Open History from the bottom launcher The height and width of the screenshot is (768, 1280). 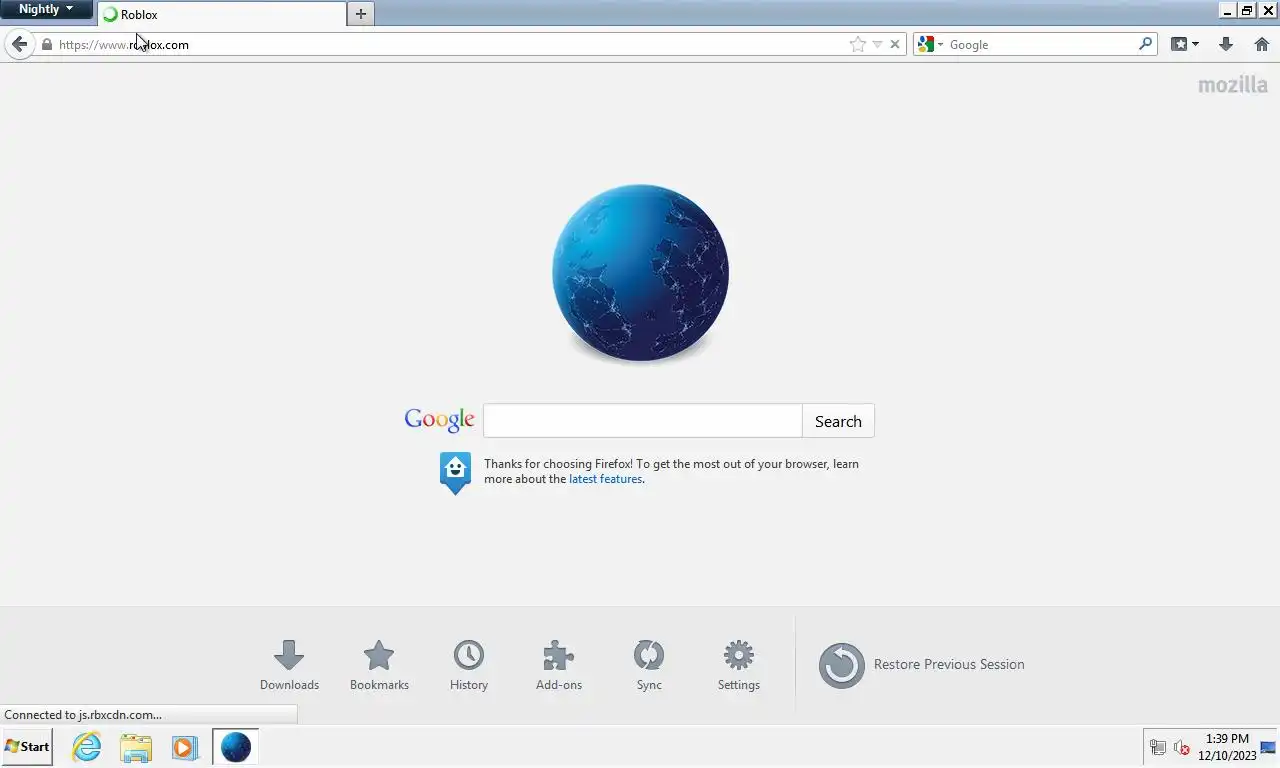click(469, 665)
